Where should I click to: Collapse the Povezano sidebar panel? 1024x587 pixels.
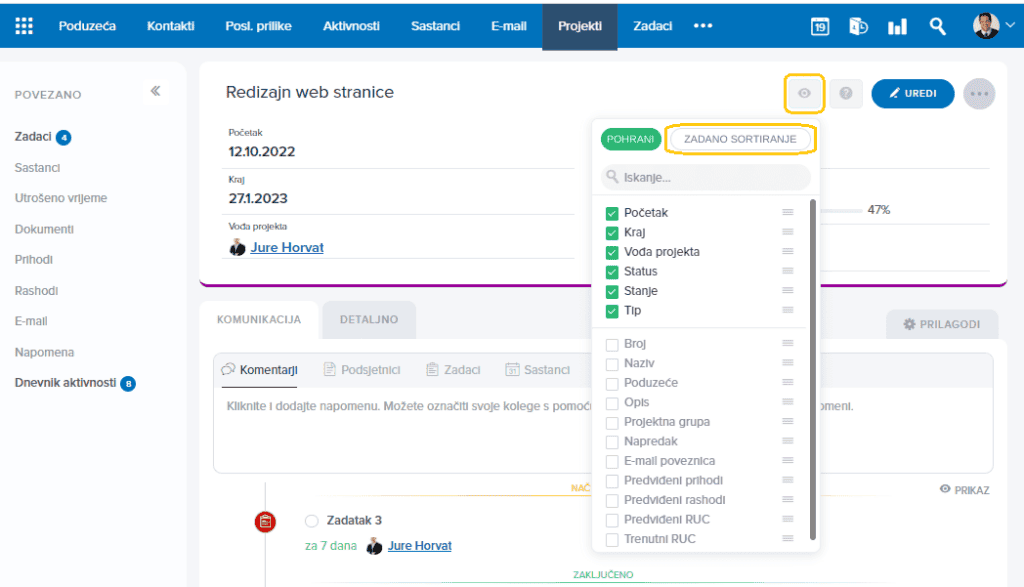[x=155, y=91]
